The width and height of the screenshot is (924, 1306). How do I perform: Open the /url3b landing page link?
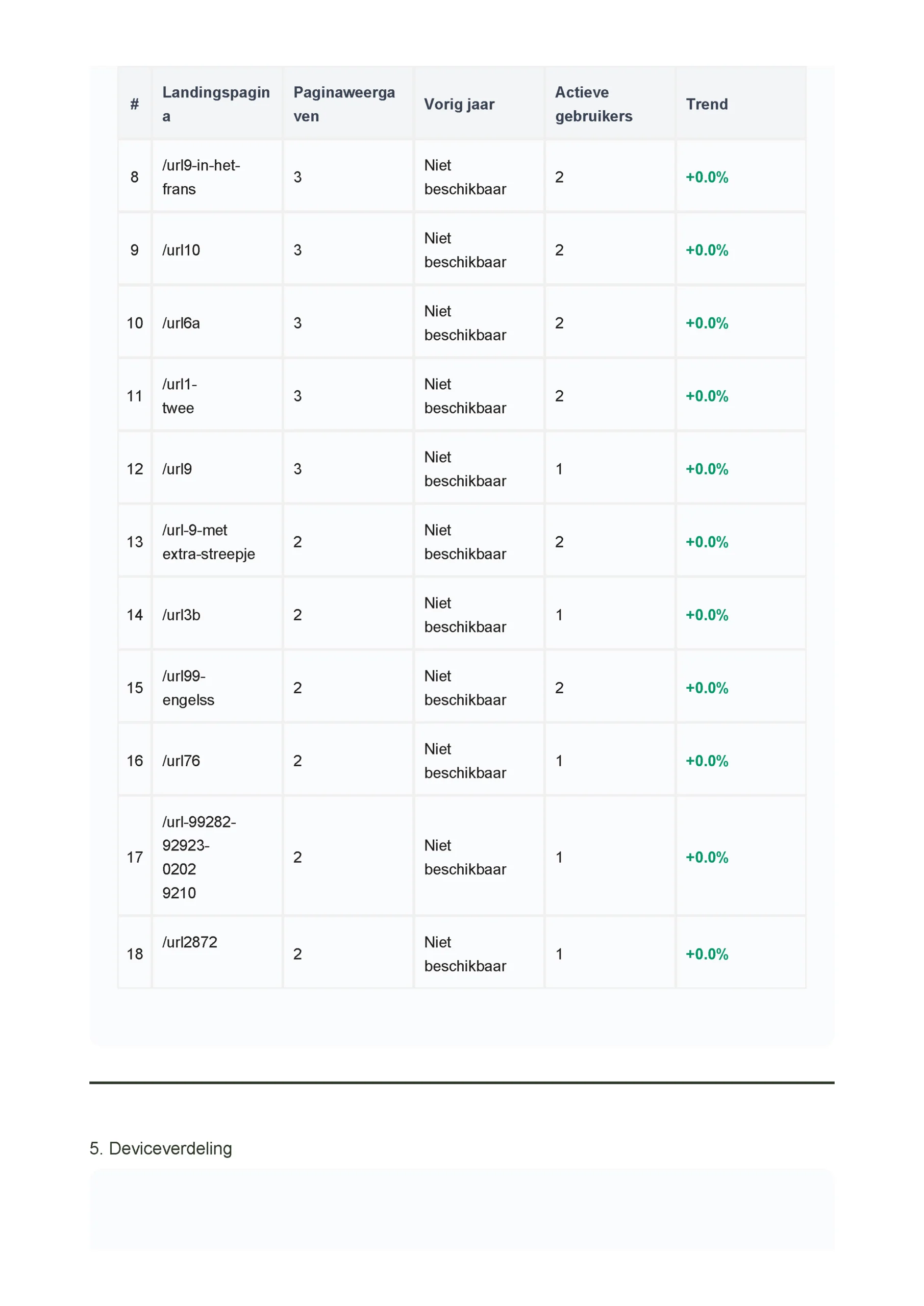tap(181, 615)
